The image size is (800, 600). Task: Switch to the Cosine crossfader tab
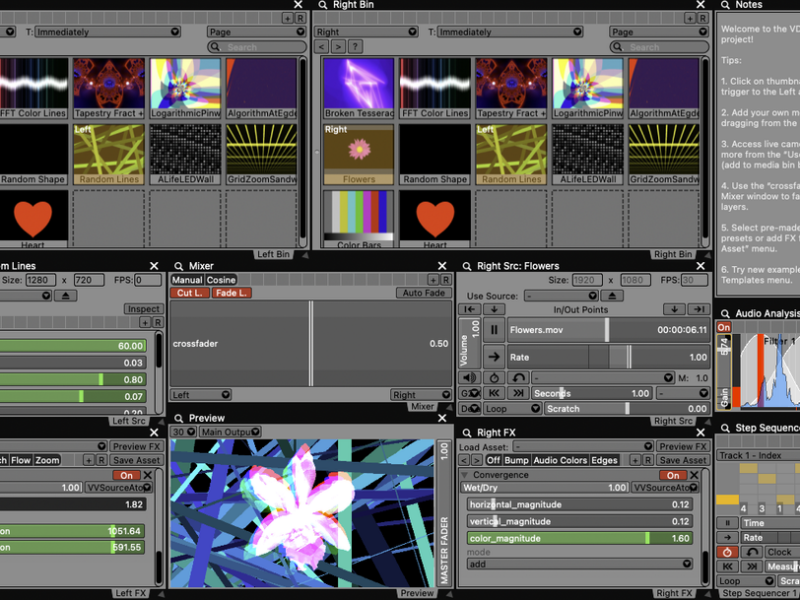pos(221,280)
